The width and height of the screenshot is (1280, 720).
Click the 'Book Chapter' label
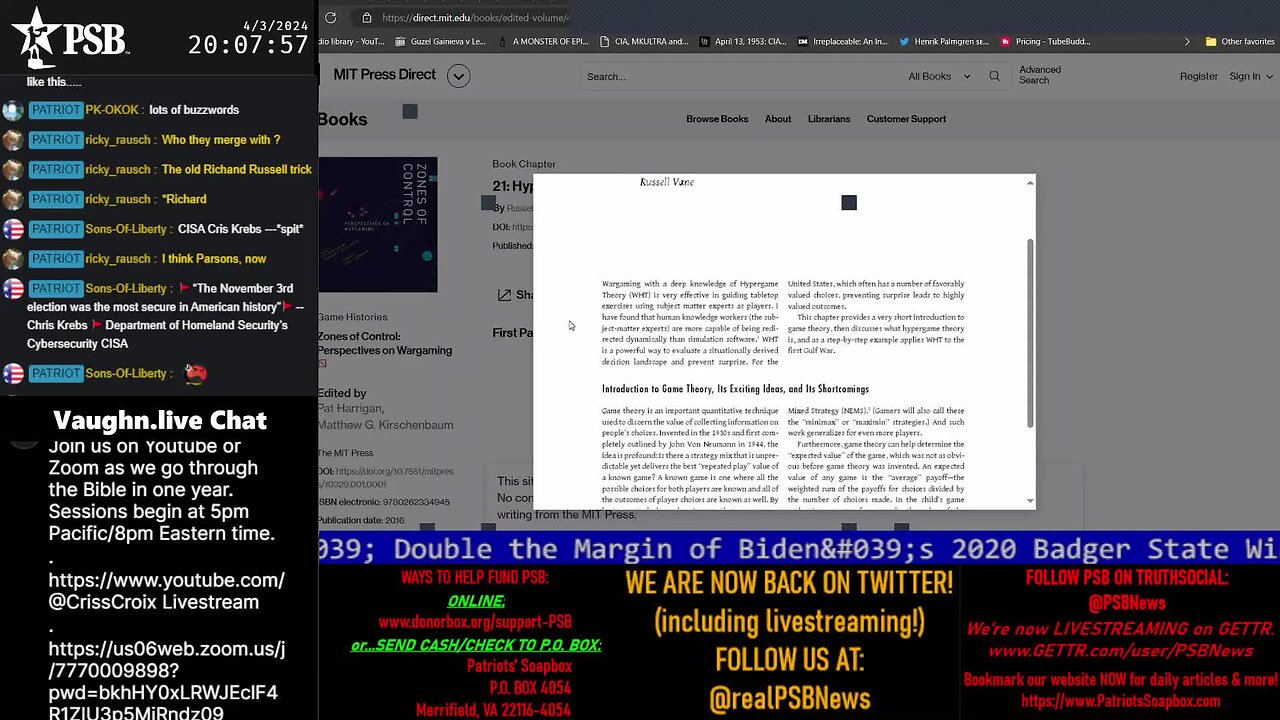tap(524, 164)
